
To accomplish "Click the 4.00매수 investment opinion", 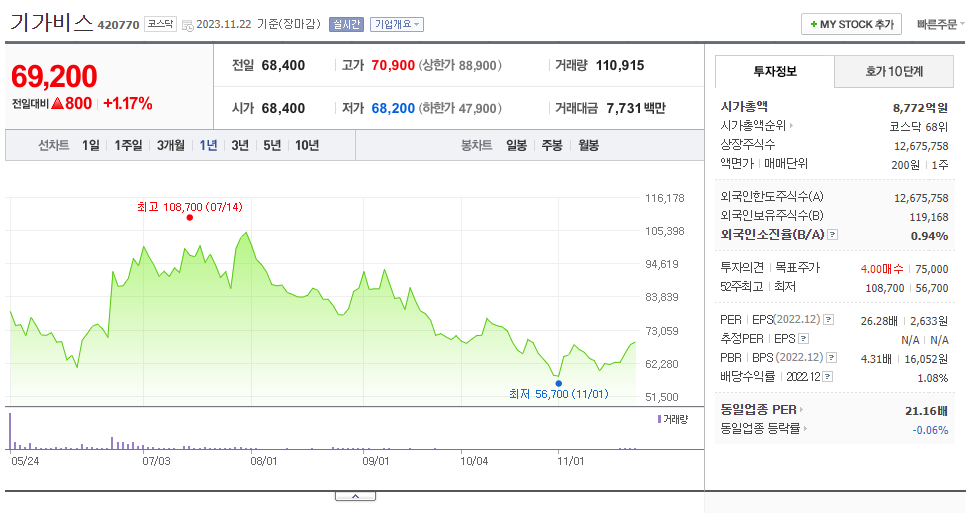I will 882,269.
